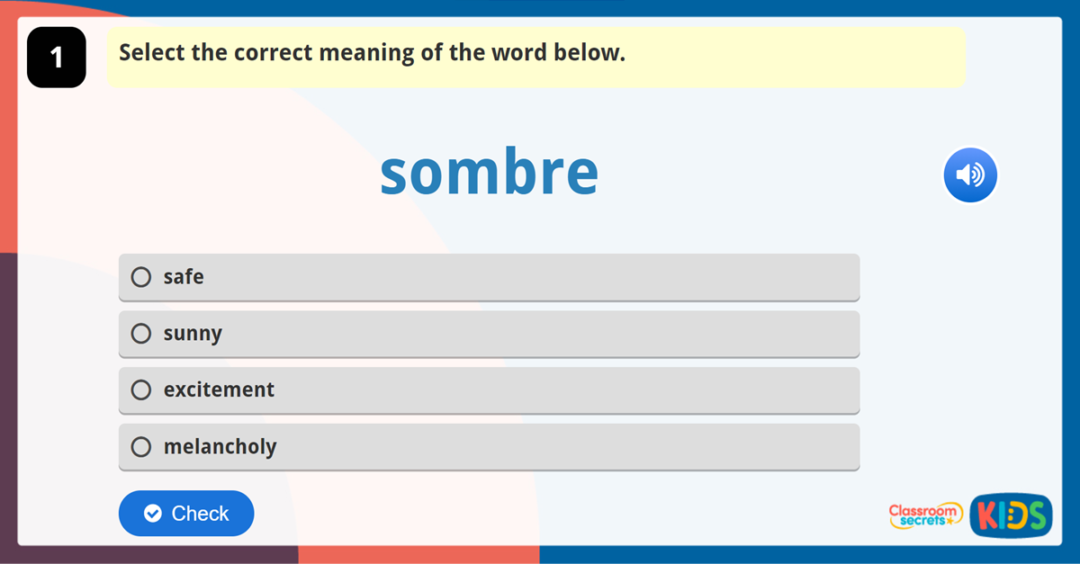This screenshot has width=1080, height=564.
Task: Select the radio button for melancholy
Action: tap(142, 446)
